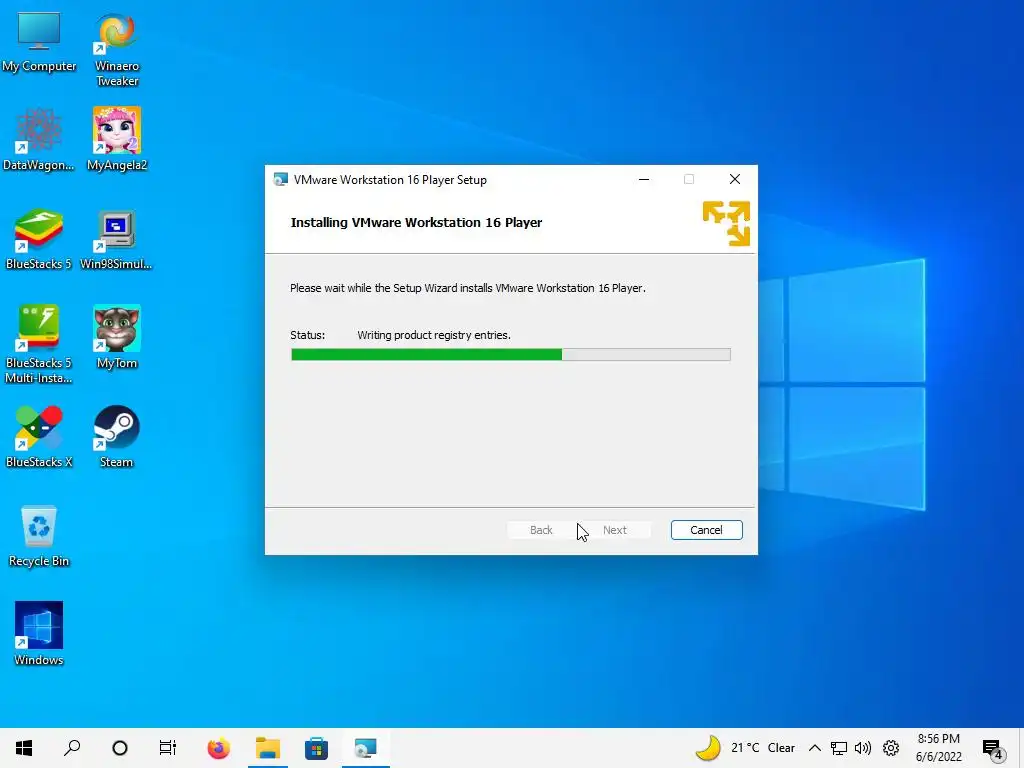This screenshot has height=768, width=1024.
Task: Select the BlueStacks X shortcut
Action: [x=39, y=437]
